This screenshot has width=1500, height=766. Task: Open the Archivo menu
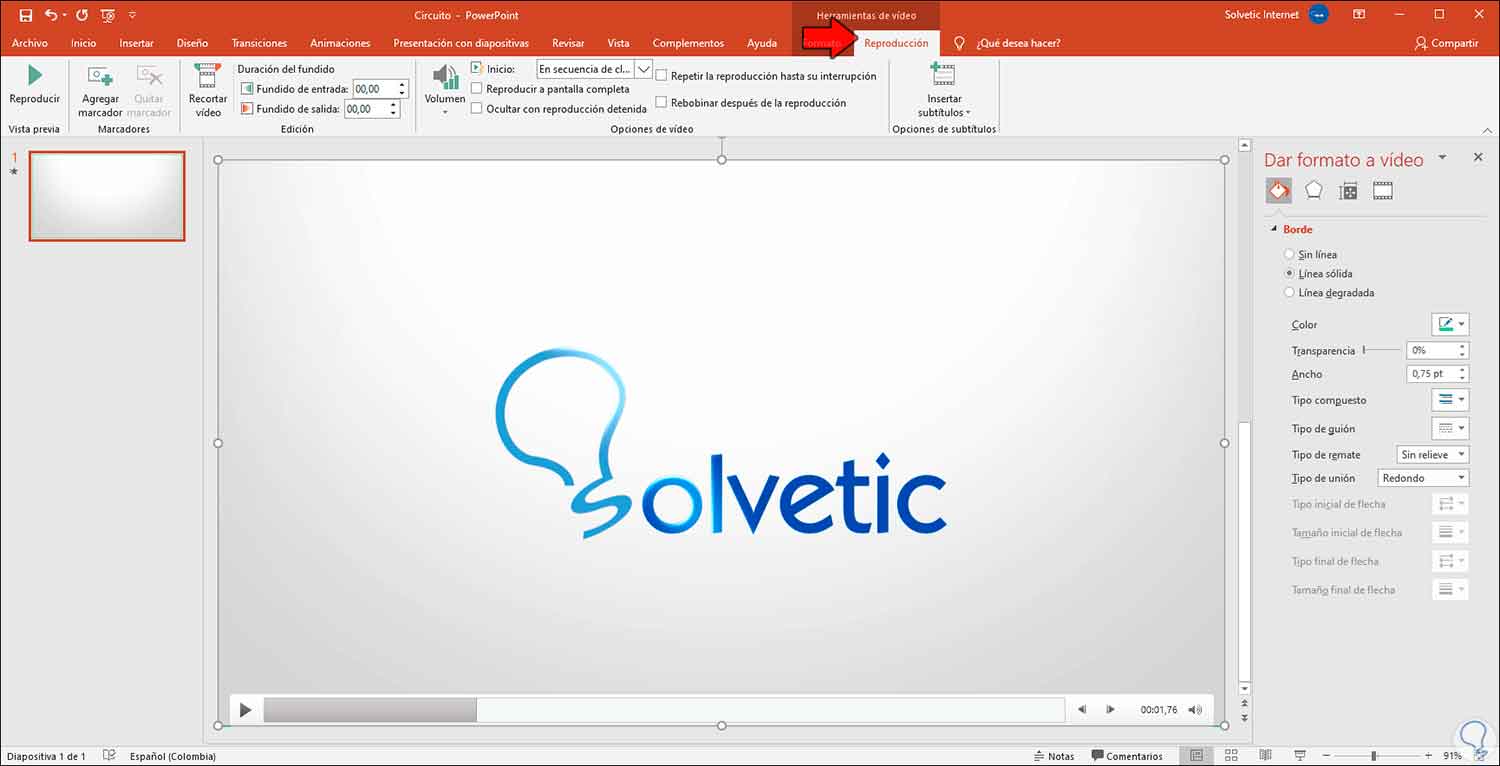30,43
